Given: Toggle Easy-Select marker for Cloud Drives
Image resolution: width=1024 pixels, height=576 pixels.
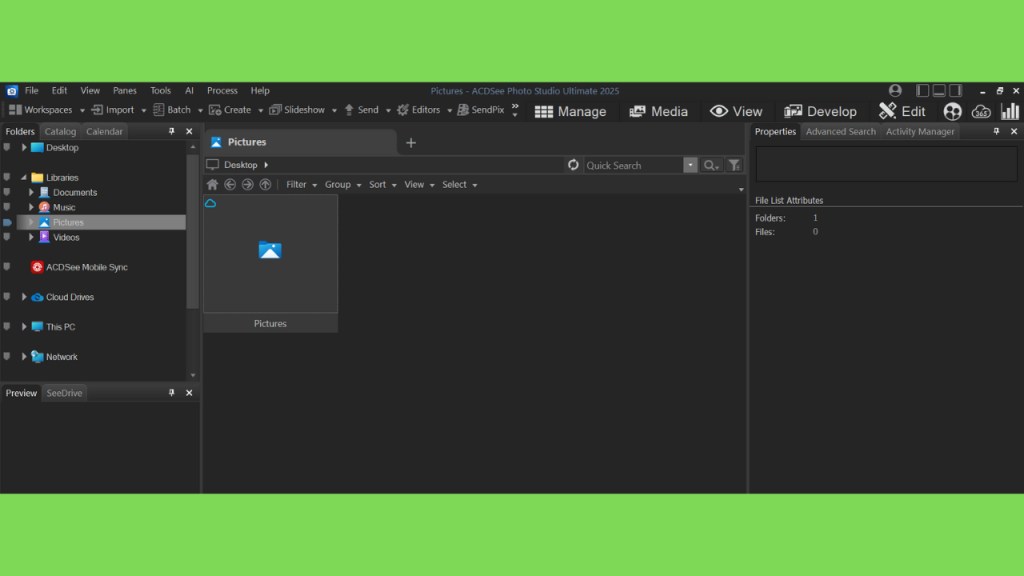Looking at the screenshot, I should click(x=7, y=297).
